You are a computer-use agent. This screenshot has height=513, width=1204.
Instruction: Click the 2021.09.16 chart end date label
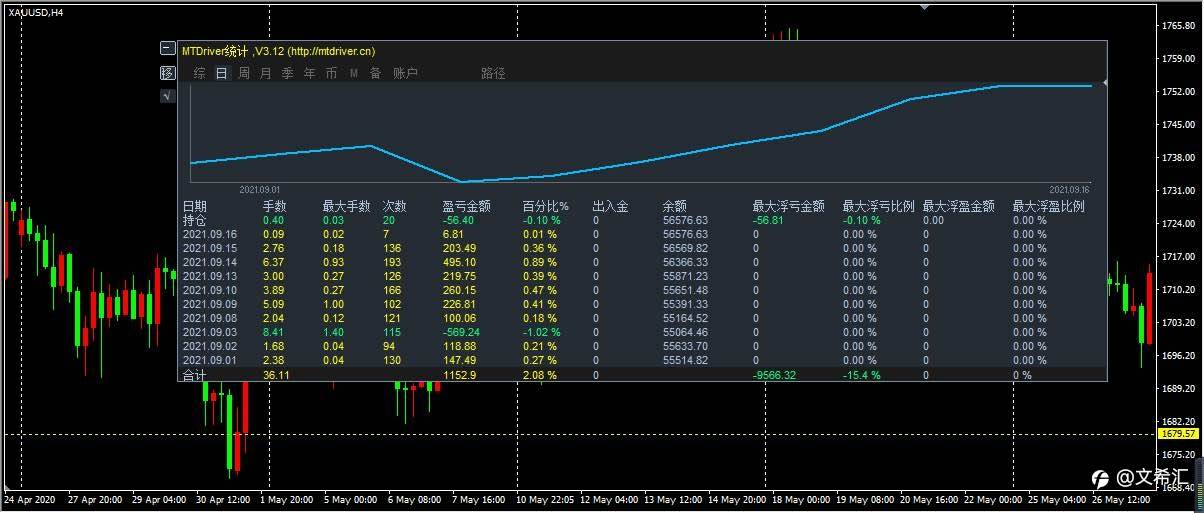[1069, 189]
